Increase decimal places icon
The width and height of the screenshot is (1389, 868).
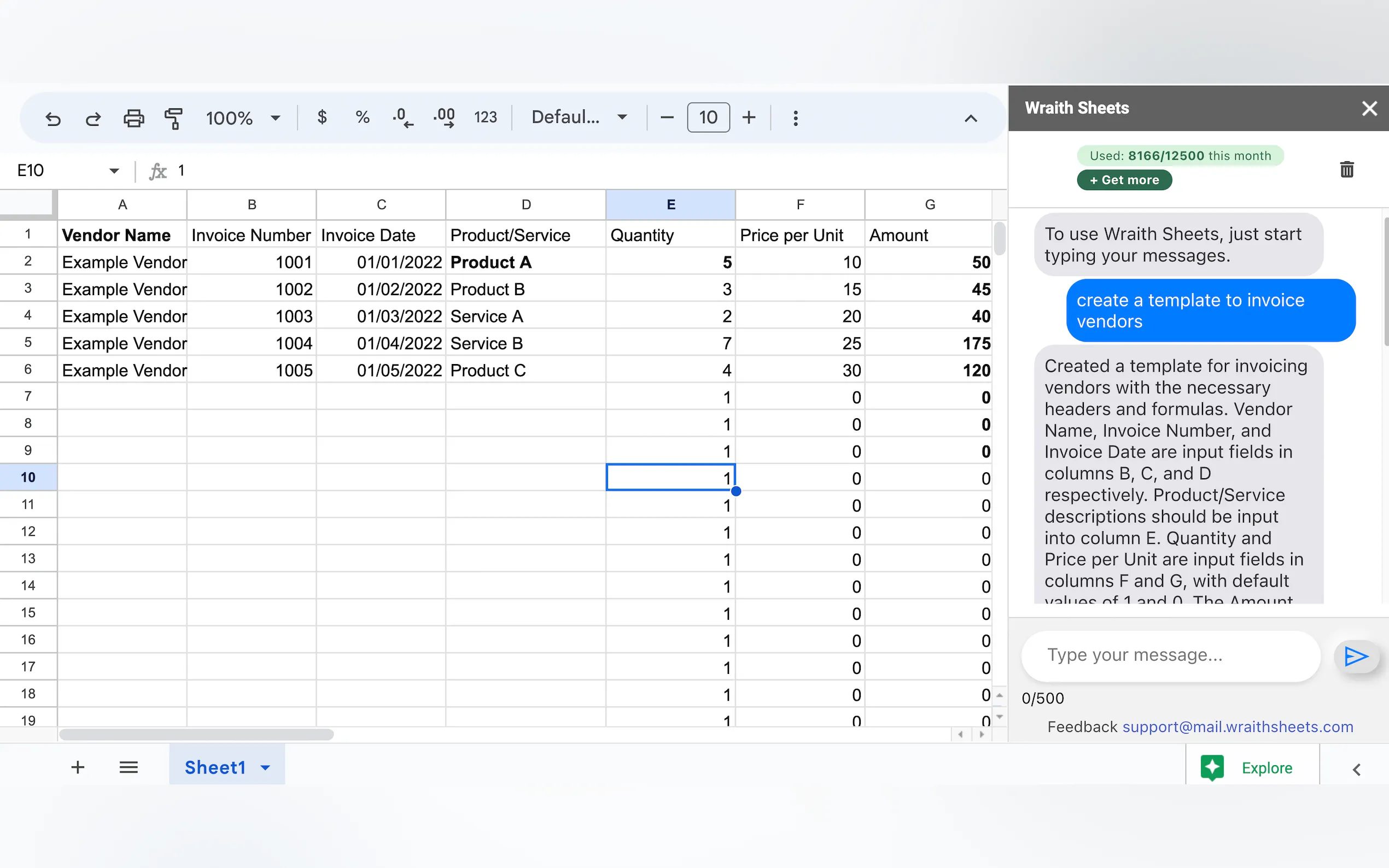click(444, 118)
